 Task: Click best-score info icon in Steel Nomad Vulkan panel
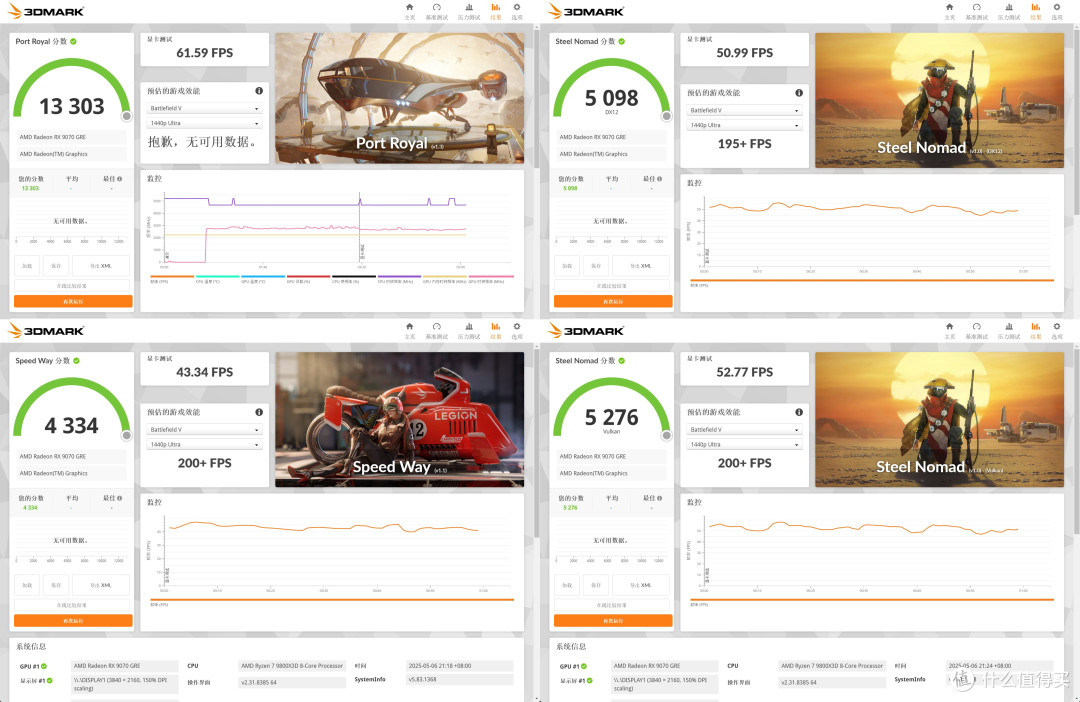click(x=660, y=498)
